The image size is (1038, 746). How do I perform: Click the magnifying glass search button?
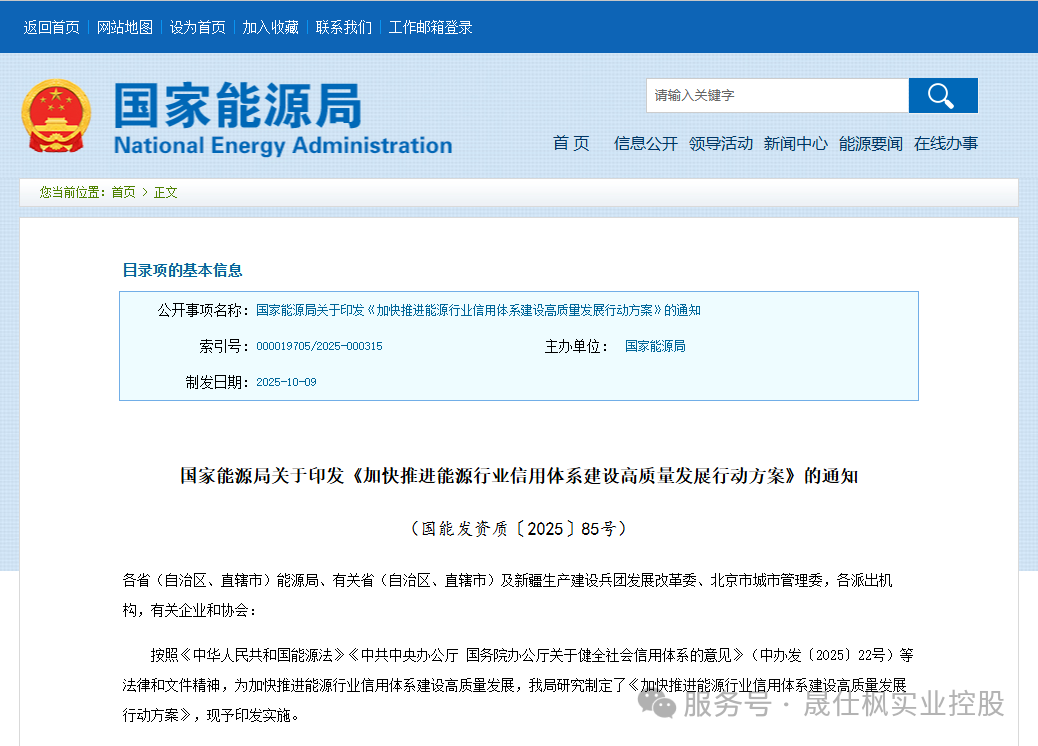pyautogui.click(x=942, y=96)
